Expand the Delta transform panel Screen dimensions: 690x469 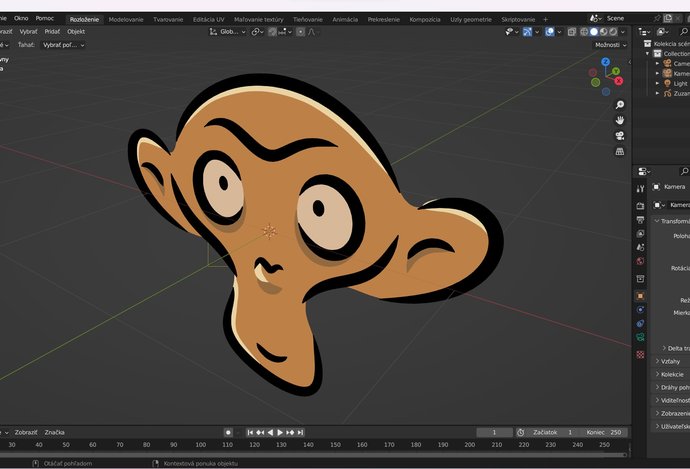pos(675,348)
